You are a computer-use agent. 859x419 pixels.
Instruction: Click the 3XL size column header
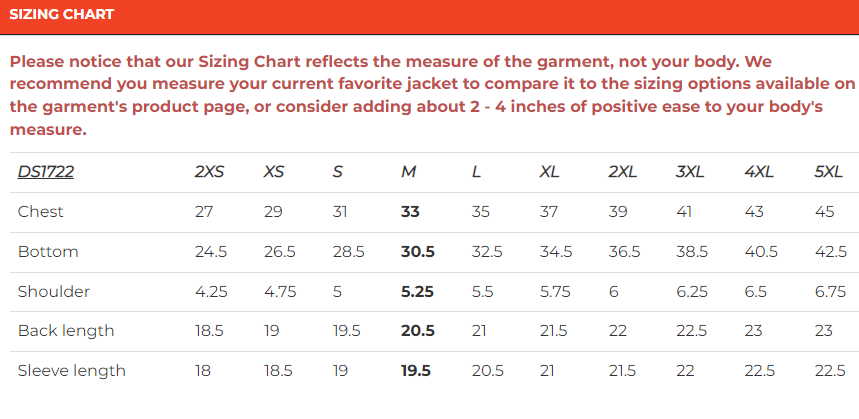(690, 172)
